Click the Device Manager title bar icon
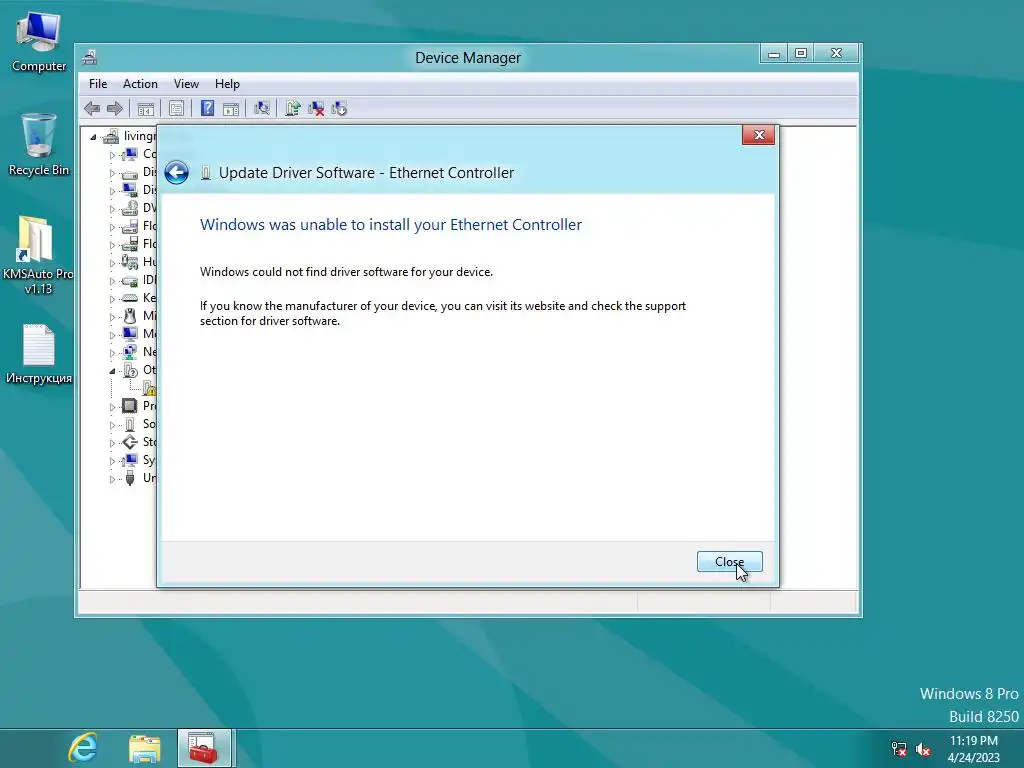Image resolution: width=1024 pixels, height=768 pixels. tap(90, 57)
